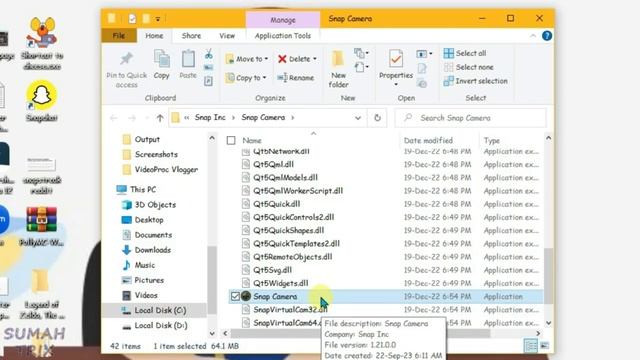Click the Copy icon in Clipboard group
This screenshot has height=360, width=640.
162,60
